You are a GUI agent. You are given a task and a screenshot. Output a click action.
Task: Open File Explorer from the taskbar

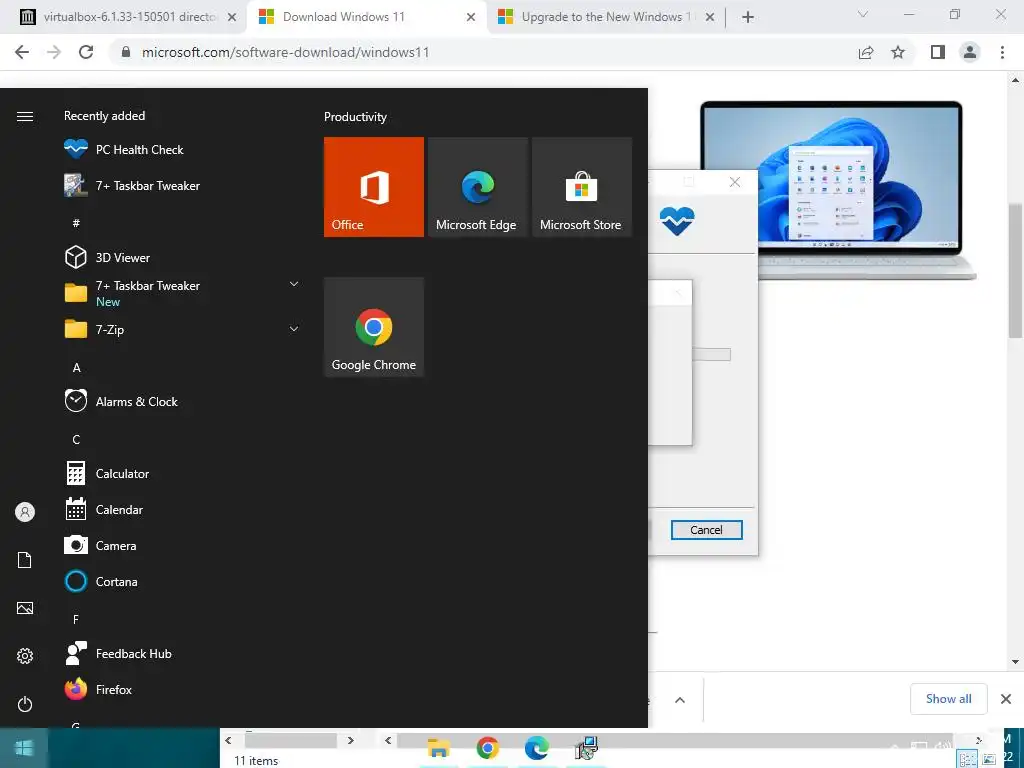tap(439, 748)
